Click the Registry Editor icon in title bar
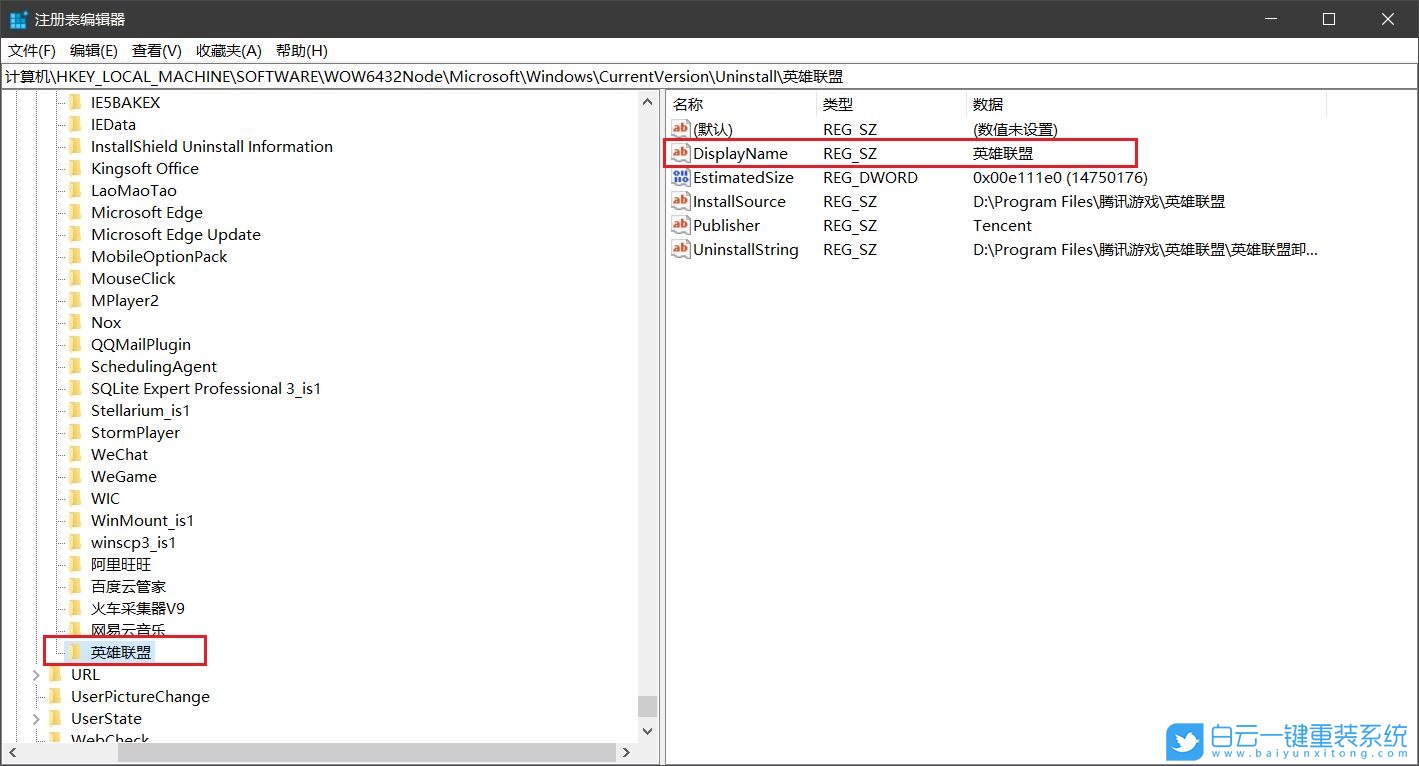The image size is (1419, 766). point(17,18)
